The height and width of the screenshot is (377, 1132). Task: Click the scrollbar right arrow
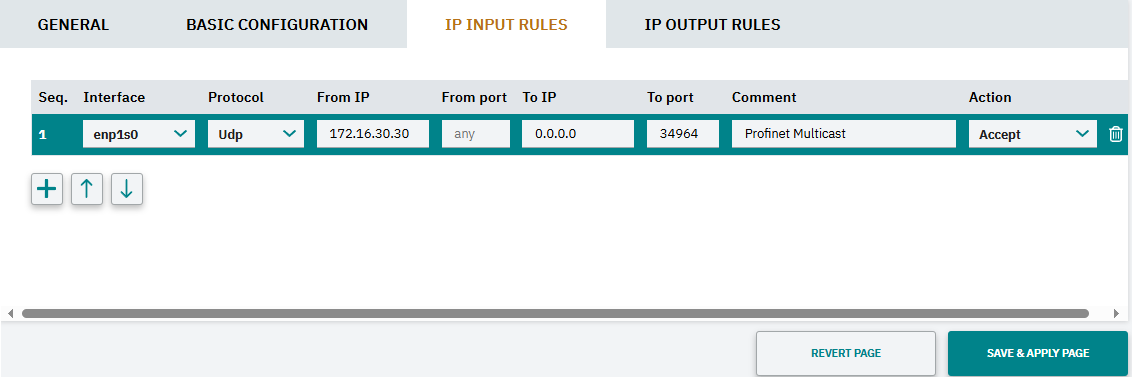pos(1116,313)
